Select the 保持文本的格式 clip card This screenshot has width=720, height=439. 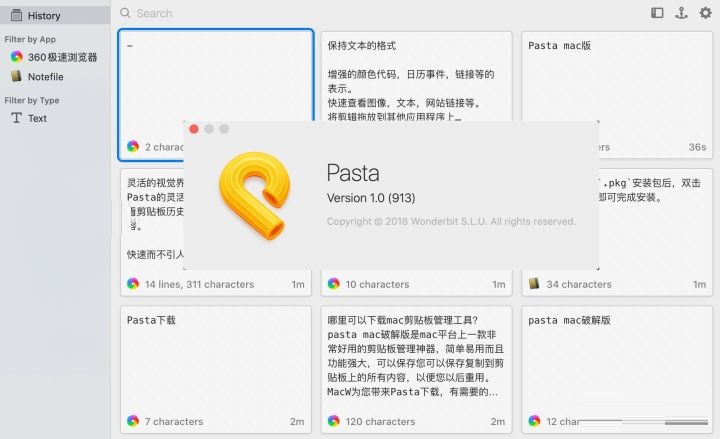[416, 76]
